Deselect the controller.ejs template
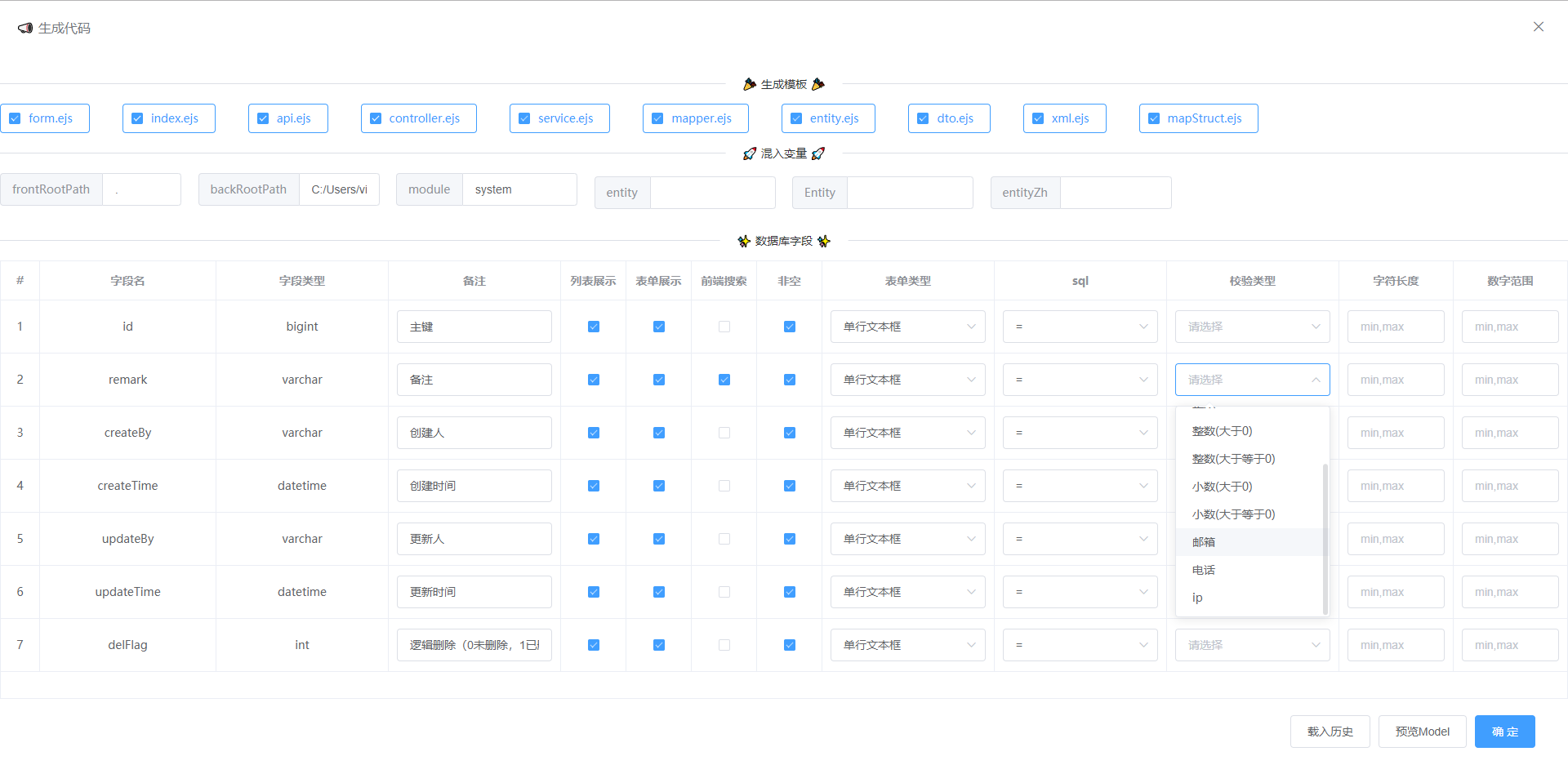1568x765 pixels. (376, 118)
